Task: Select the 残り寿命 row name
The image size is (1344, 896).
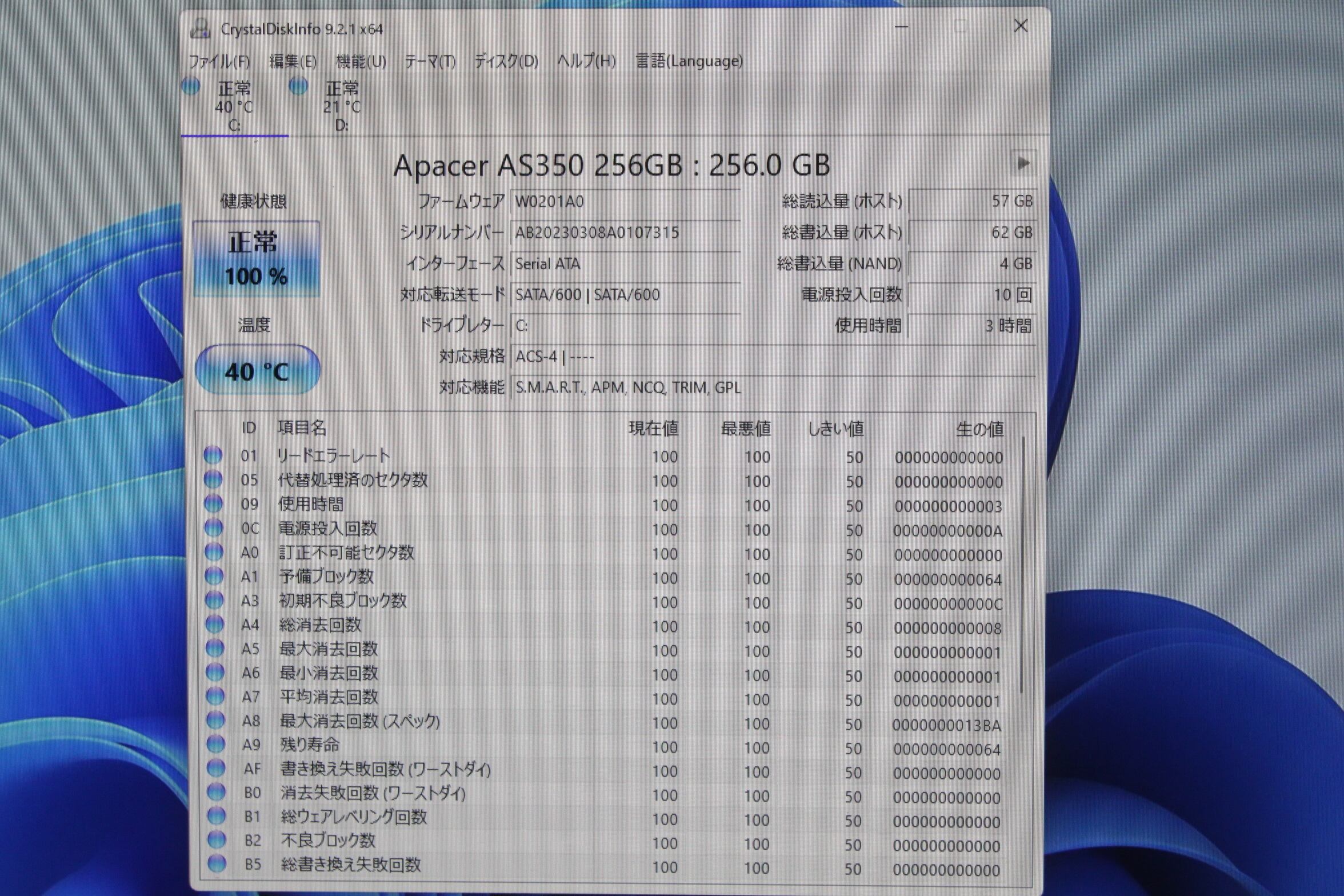Action: [x=310, y=745]
